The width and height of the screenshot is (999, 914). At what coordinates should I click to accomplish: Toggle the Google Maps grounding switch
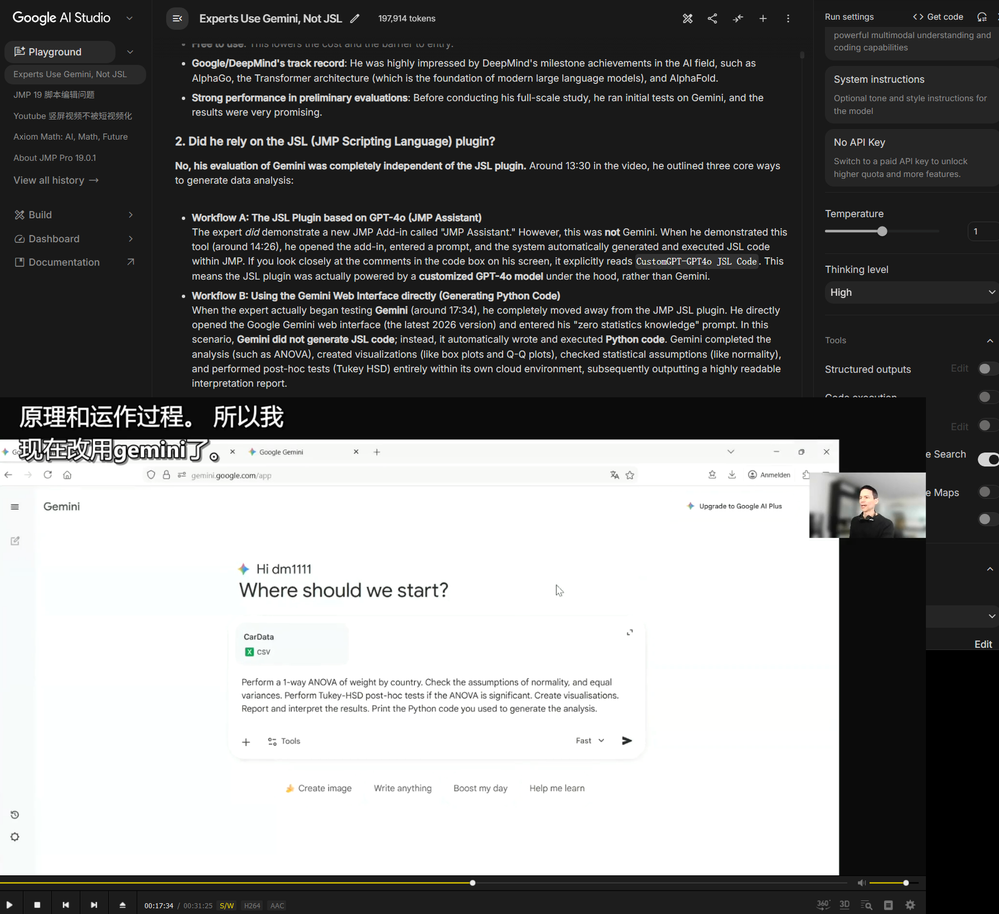(x=987, y=492)
